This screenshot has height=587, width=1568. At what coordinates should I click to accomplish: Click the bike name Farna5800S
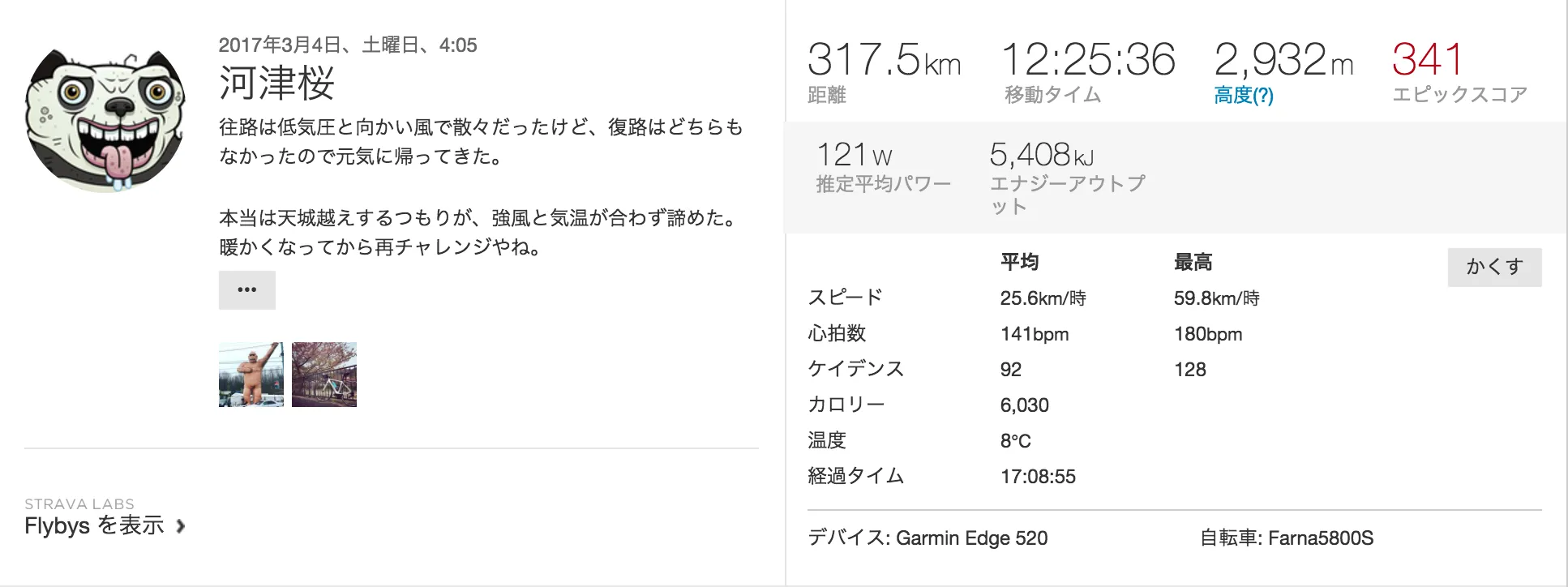point(1320,538)
